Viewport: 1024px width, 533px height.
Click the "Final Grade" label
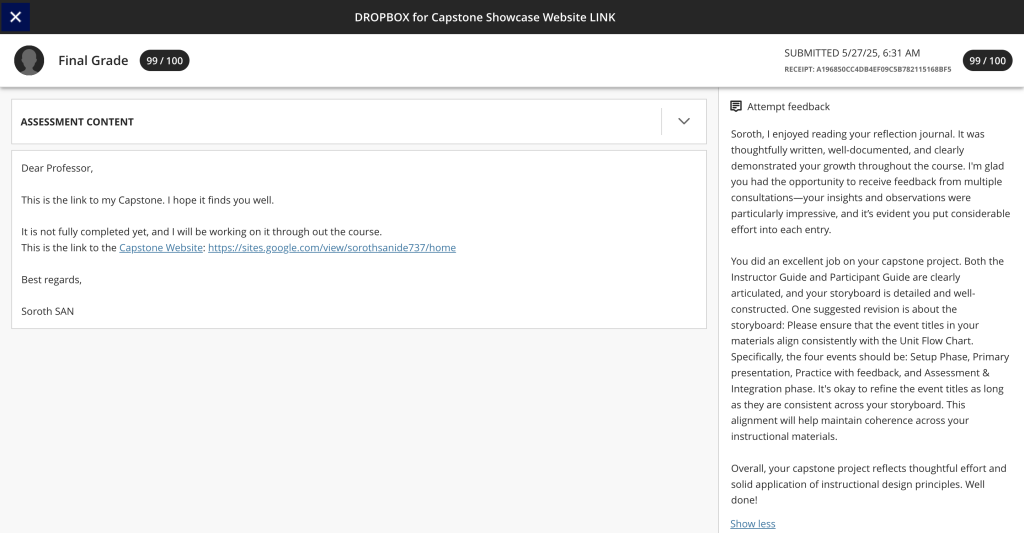point(93,61)
